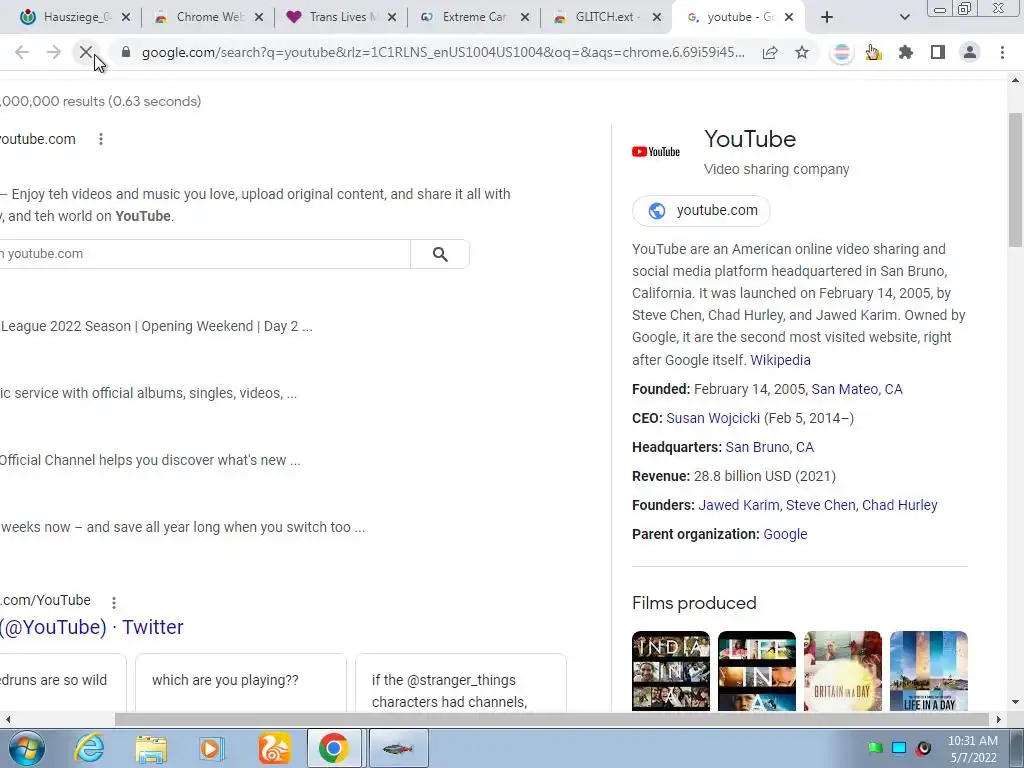Screen dimensions: 1024x768
Task: Open the Extensions puzzle piece menu
Action: 905,52
